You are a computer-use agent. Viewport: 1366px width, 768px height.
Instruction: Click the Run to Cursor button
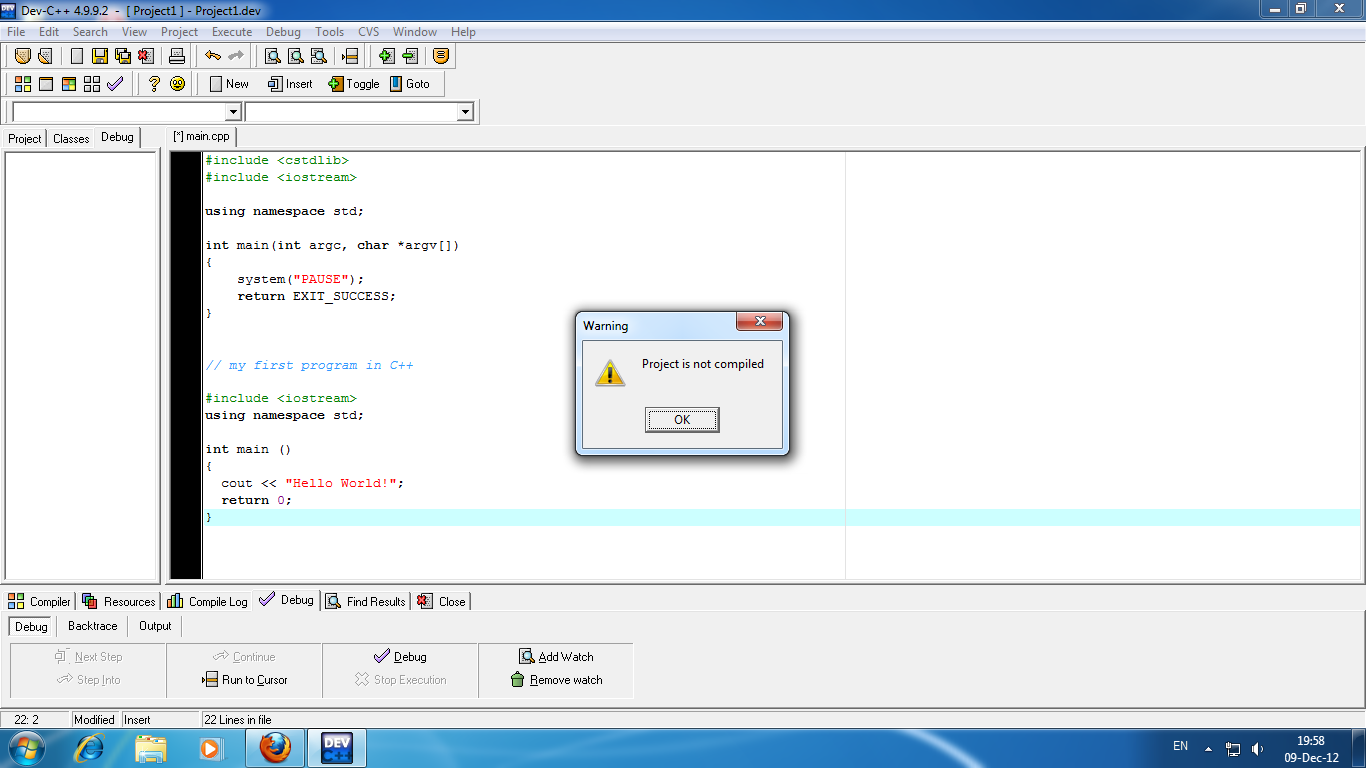click(245, 680)
